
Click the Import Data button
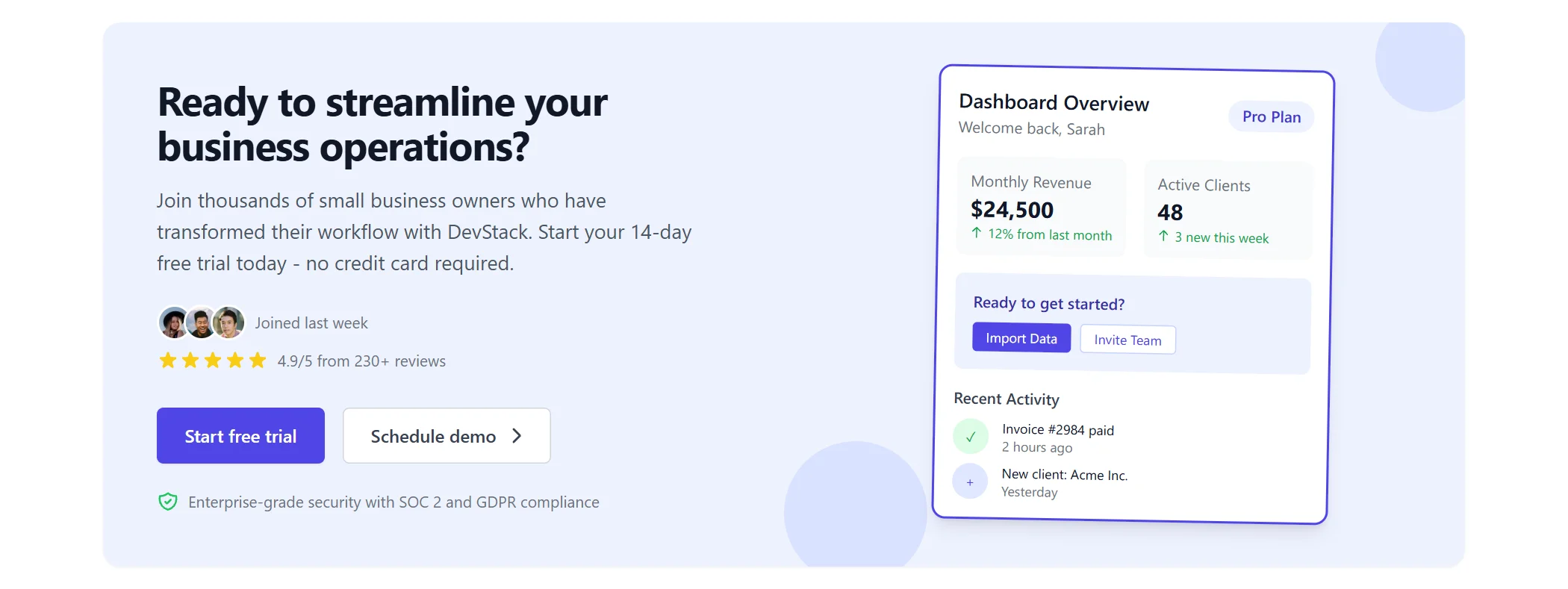pyautogui.click(x=1021, y=338)
